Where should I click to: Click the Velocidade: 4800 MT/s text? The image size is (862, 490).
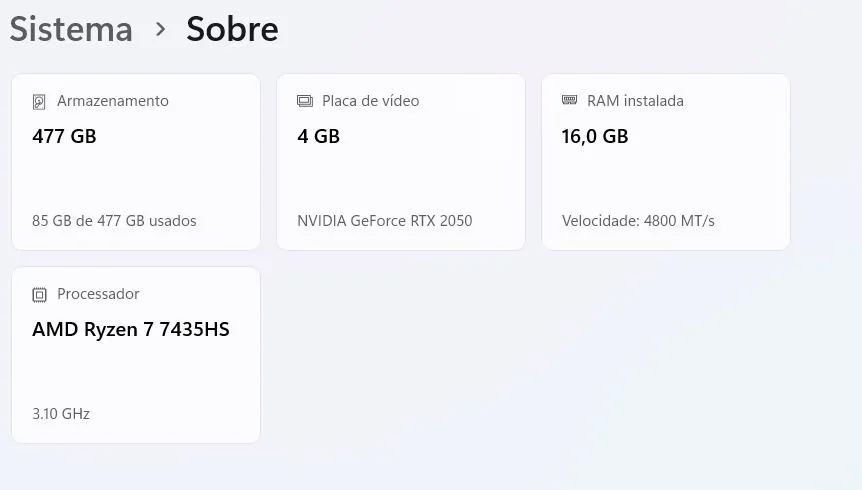pos(638,221)
